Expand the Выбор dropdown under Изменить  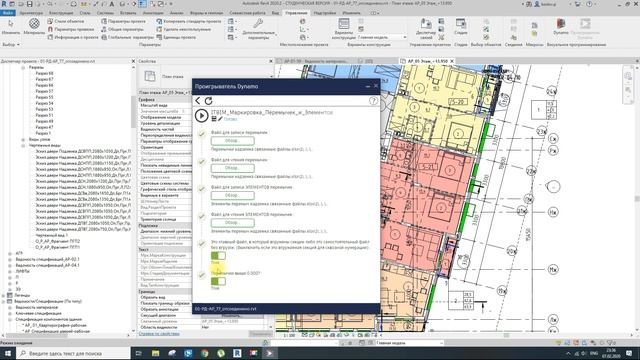[11, 44]
